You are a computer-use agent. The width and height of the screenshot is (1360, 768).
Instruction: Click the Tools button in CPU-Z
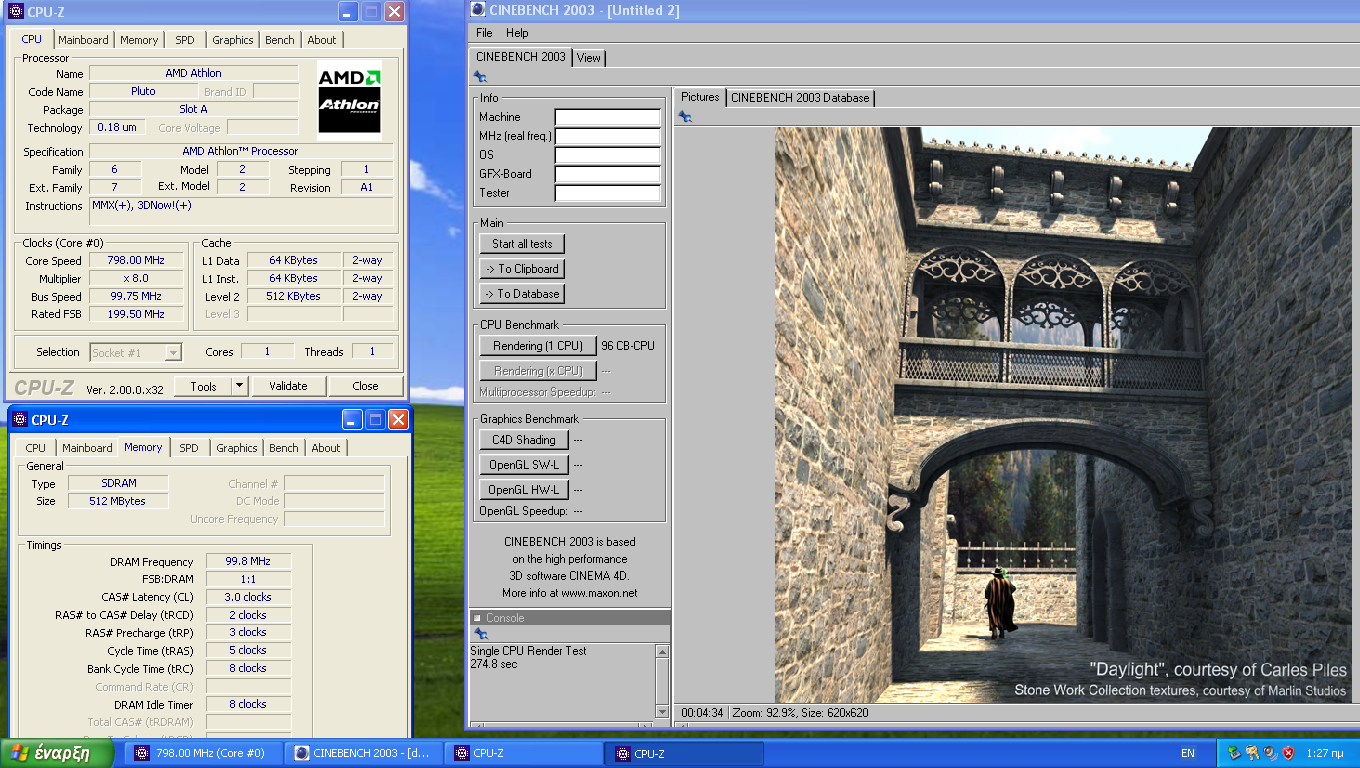coord(203,386)
